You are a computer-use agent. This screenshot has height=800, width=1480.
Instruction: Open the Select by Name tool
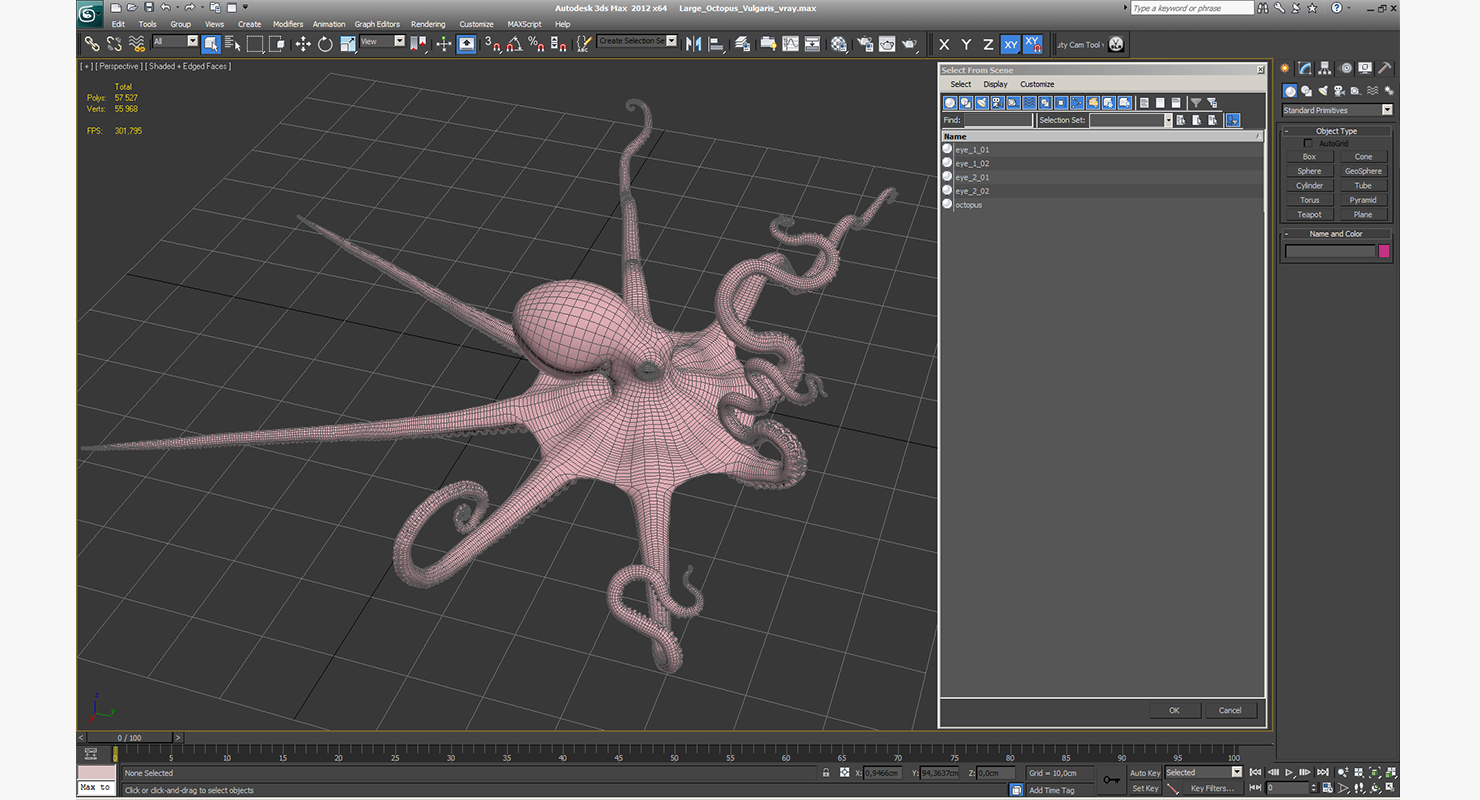coord(233,44)
